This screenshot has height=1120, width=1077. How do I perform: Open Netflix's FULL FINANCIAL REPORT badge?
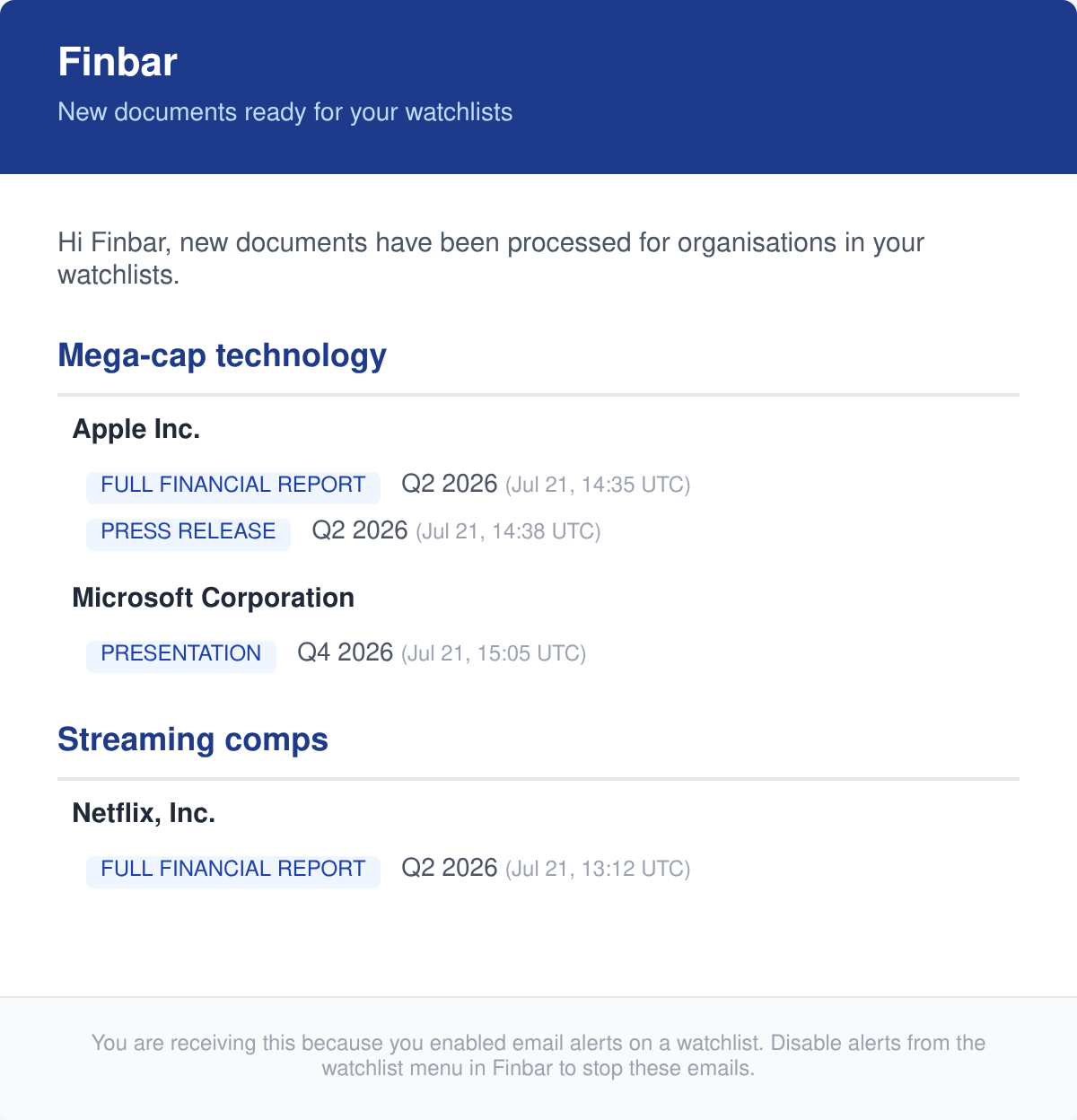coord(233,869)
